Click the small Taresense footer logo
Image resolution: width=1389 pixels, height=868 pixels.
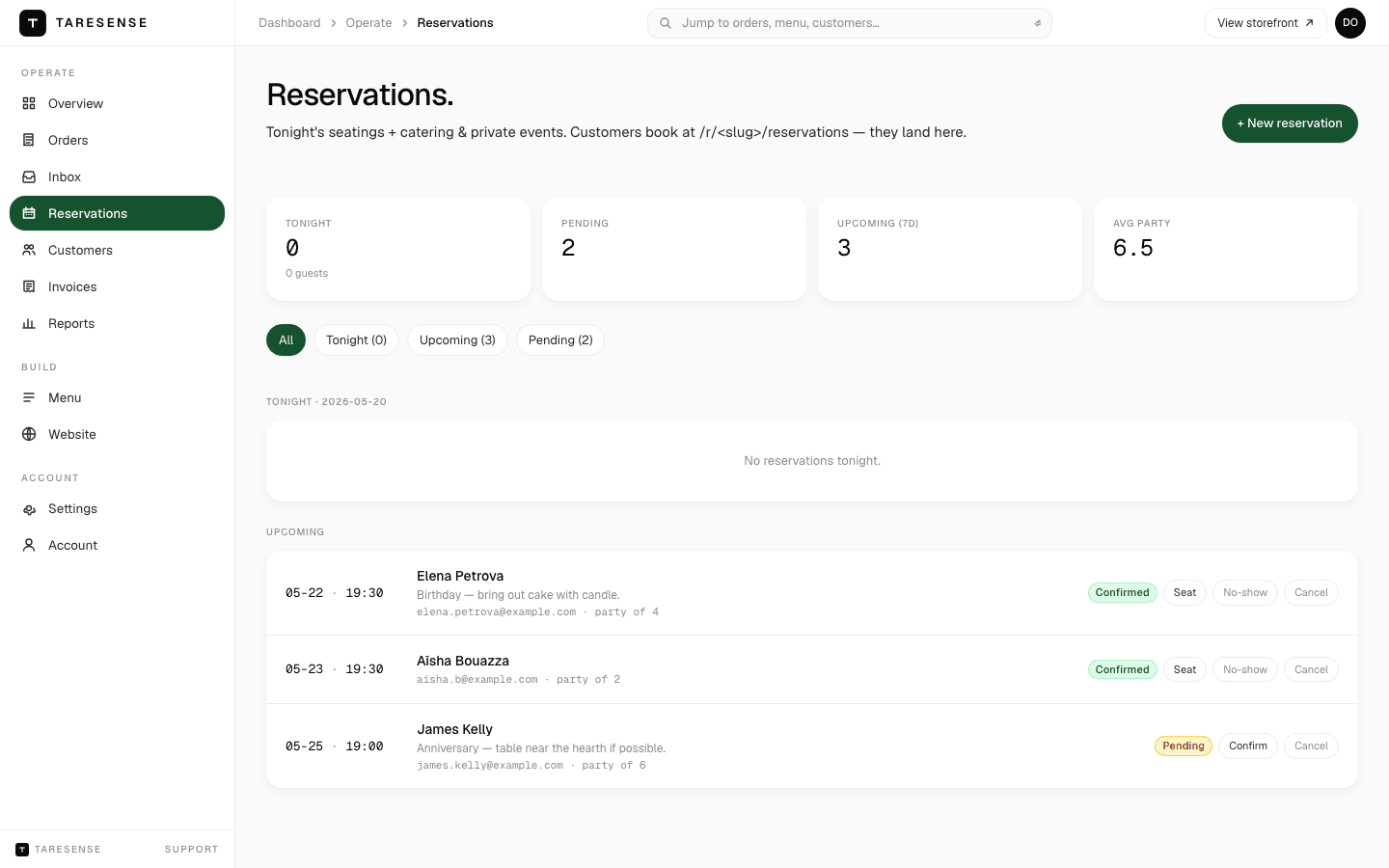(x=22, y=849)
